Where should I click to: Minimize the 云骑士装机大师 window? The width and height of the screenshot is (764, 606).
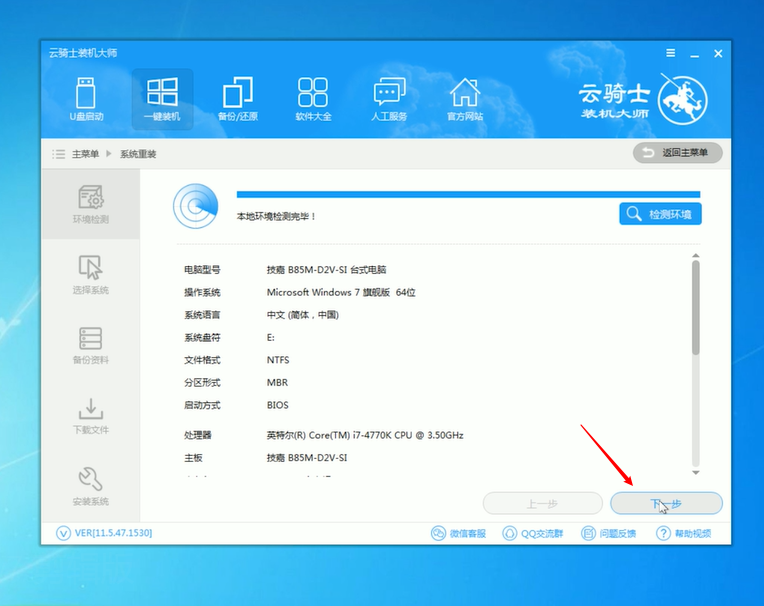tap(695, 54)
